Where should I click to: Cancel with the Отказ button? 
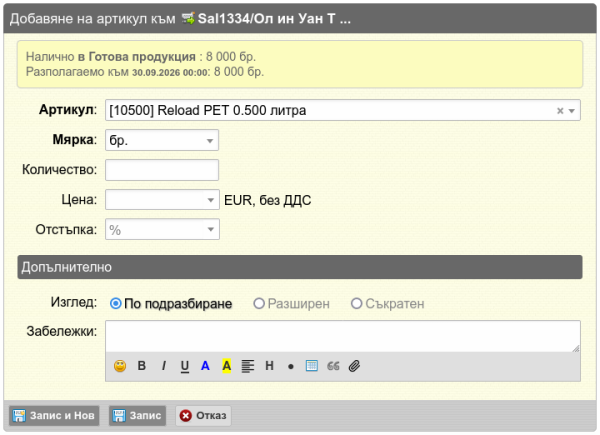pyautogui.click(x=204, y=415)
